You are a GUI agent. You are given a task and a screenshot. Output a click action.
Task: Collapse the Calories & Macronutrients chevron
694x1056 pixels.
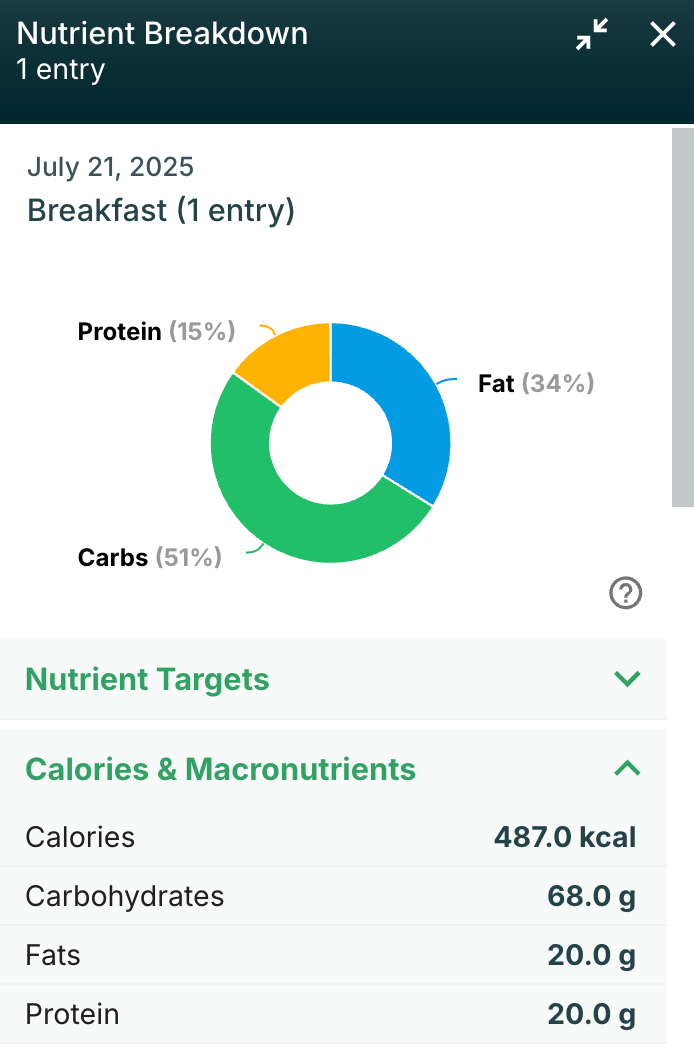(627, 769)
